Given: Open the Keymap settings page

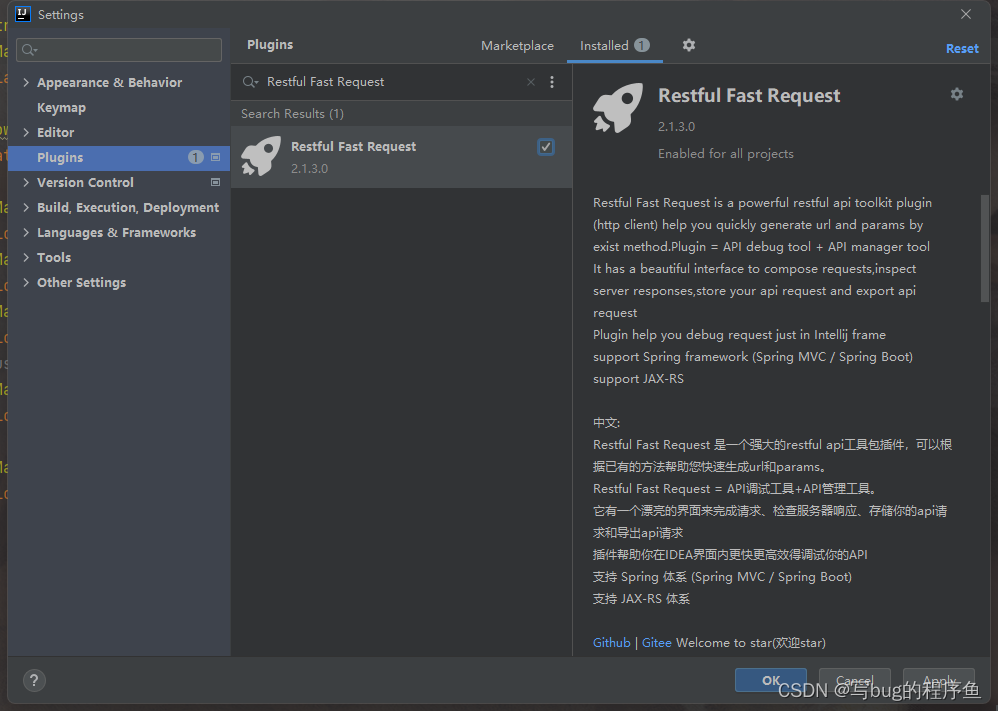Looking at the screenshot, I should pyautogui.click(x=61, y=108).
